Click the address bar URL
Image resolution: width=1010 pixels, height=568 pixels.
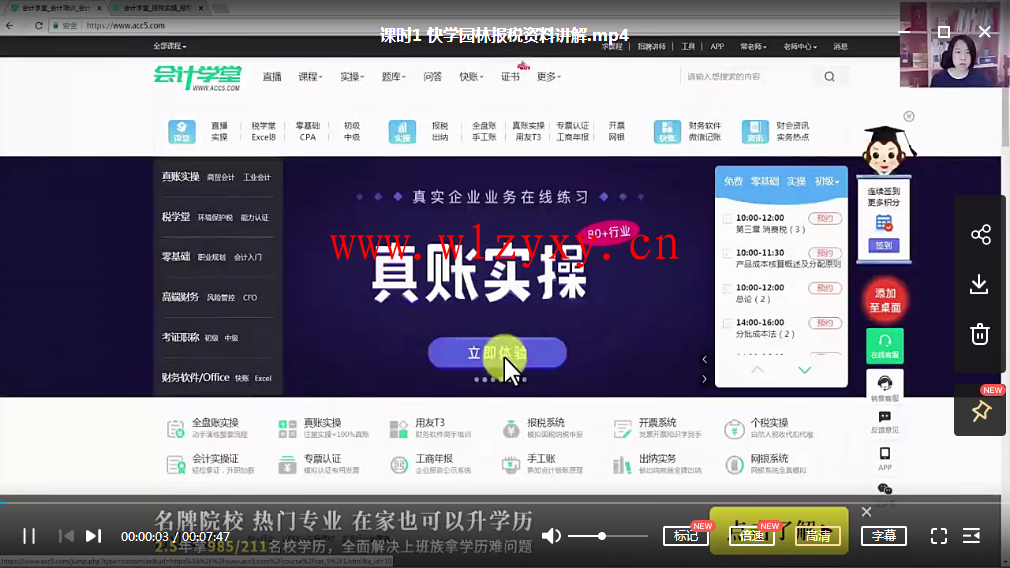pos(126,26)
